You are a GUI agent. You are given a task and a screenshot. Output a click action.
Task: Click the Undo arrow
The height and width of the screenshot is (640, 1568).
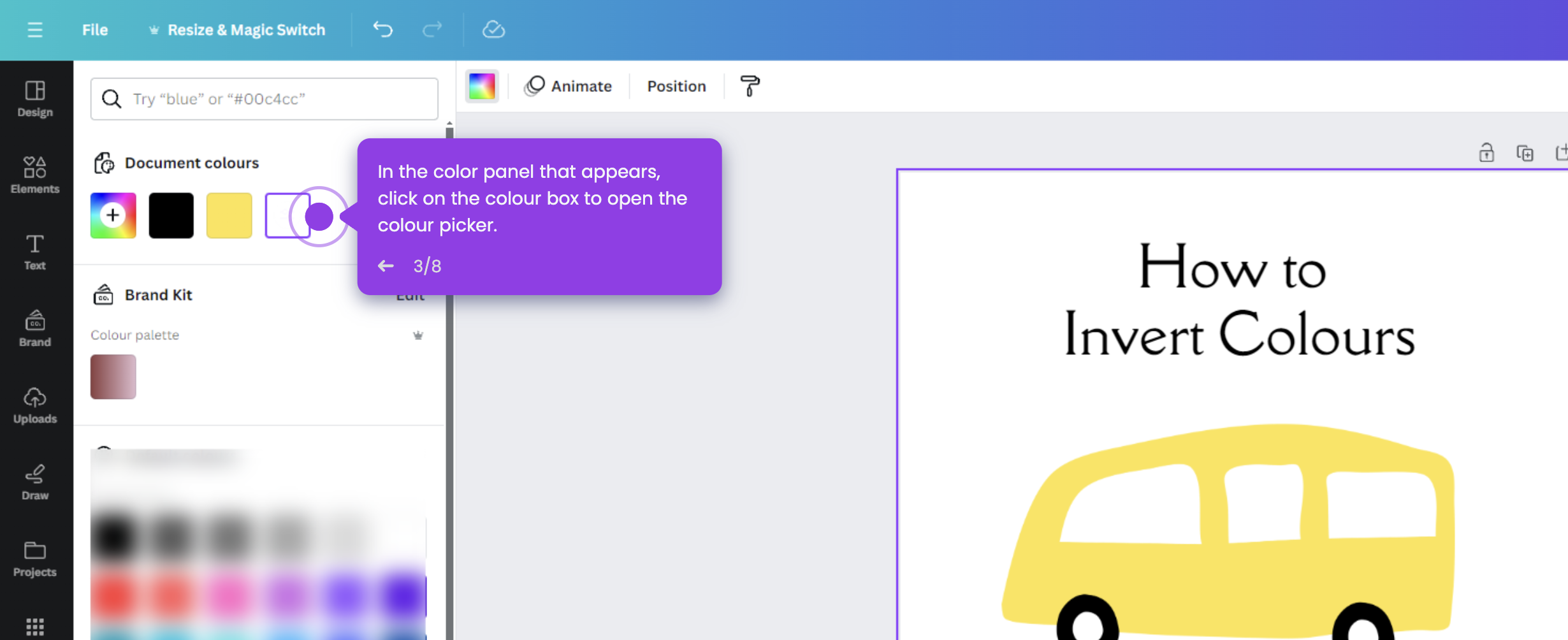(382, 29)
